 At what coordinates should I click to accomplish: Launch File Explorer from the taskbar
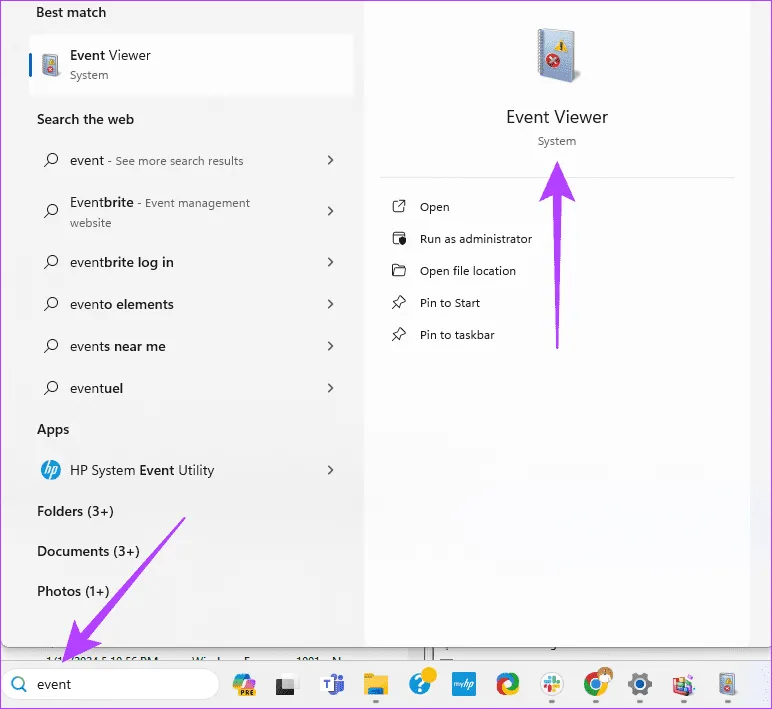click(x=376, y=684)
